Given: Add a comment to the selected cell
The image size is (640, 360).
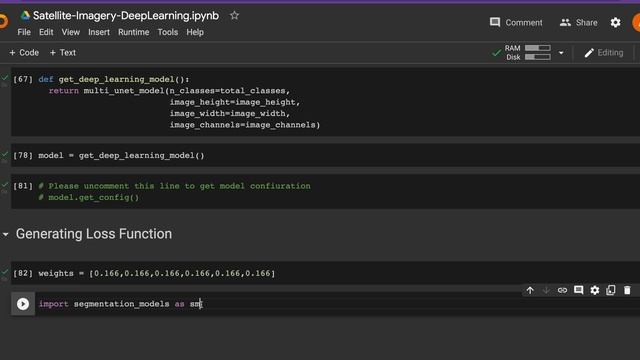Looking at the screenshot, I should pos(578,290).
